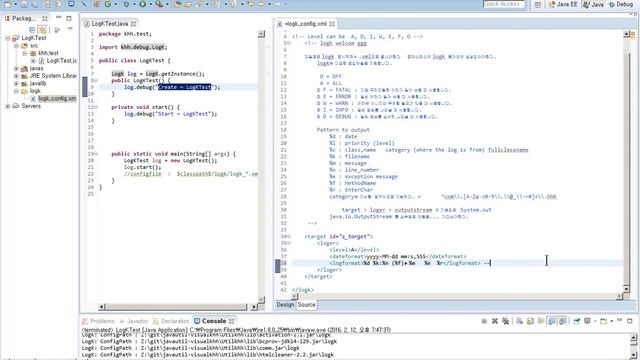Click the Clear Console icon
The image size is (640, 360).
click(x=520, y=321)
